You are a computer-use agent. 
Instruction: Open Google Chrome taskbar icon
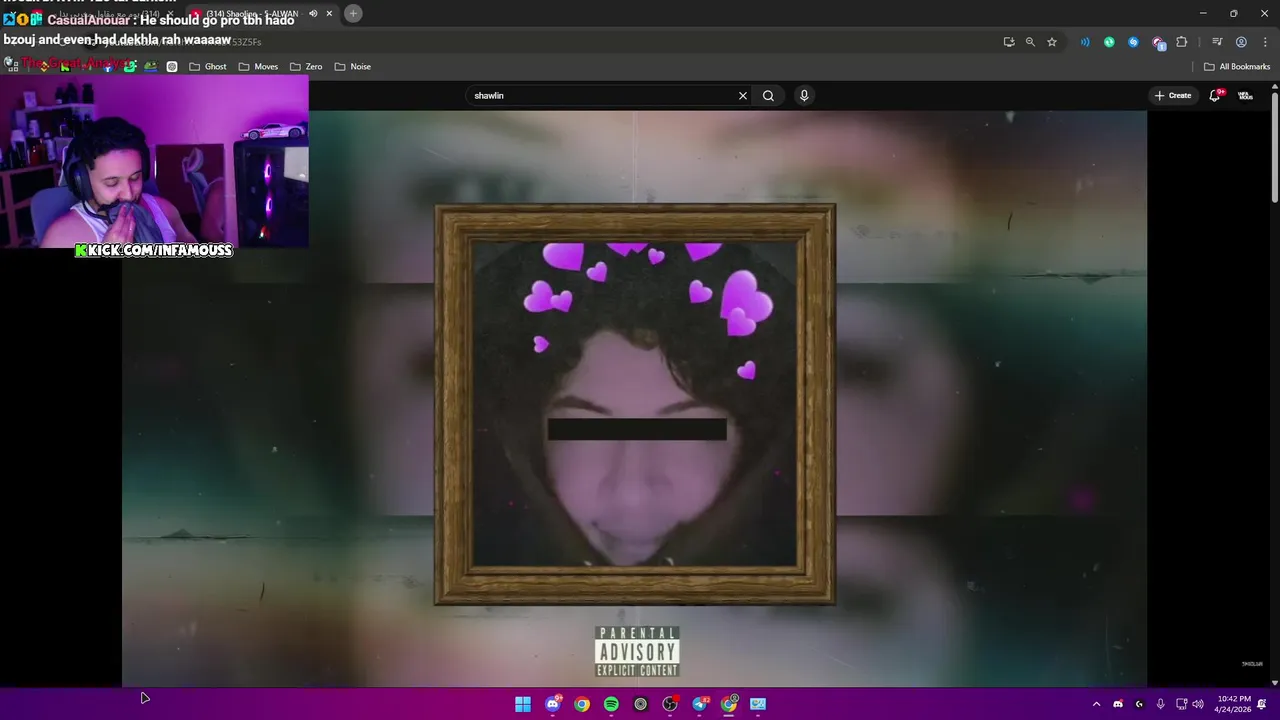pyautogui.click(x=582, y=704)
